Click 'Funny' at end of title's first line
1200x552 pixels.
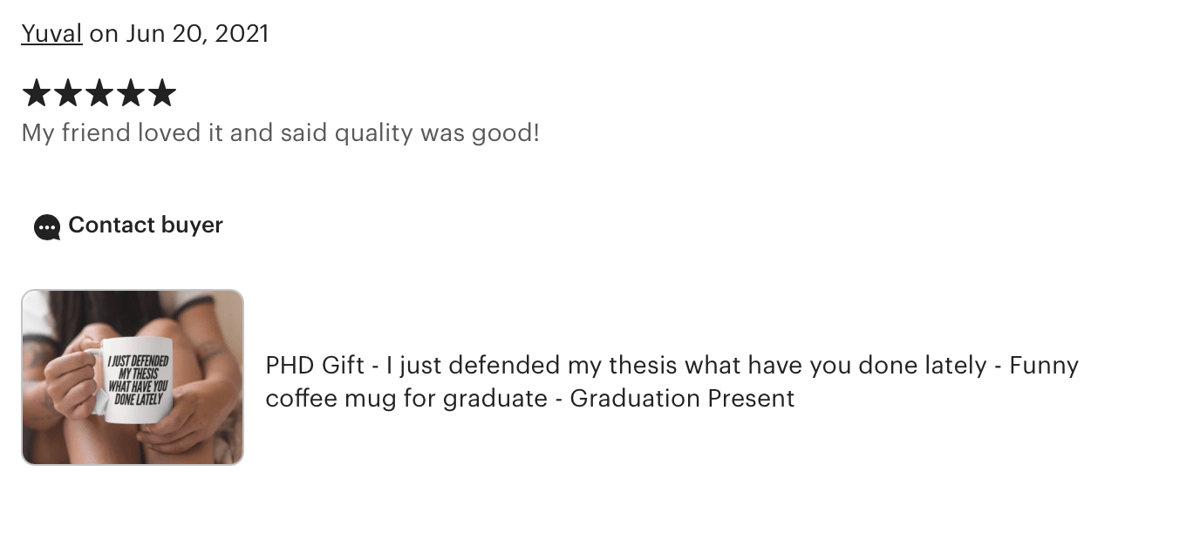[1044, 365]
